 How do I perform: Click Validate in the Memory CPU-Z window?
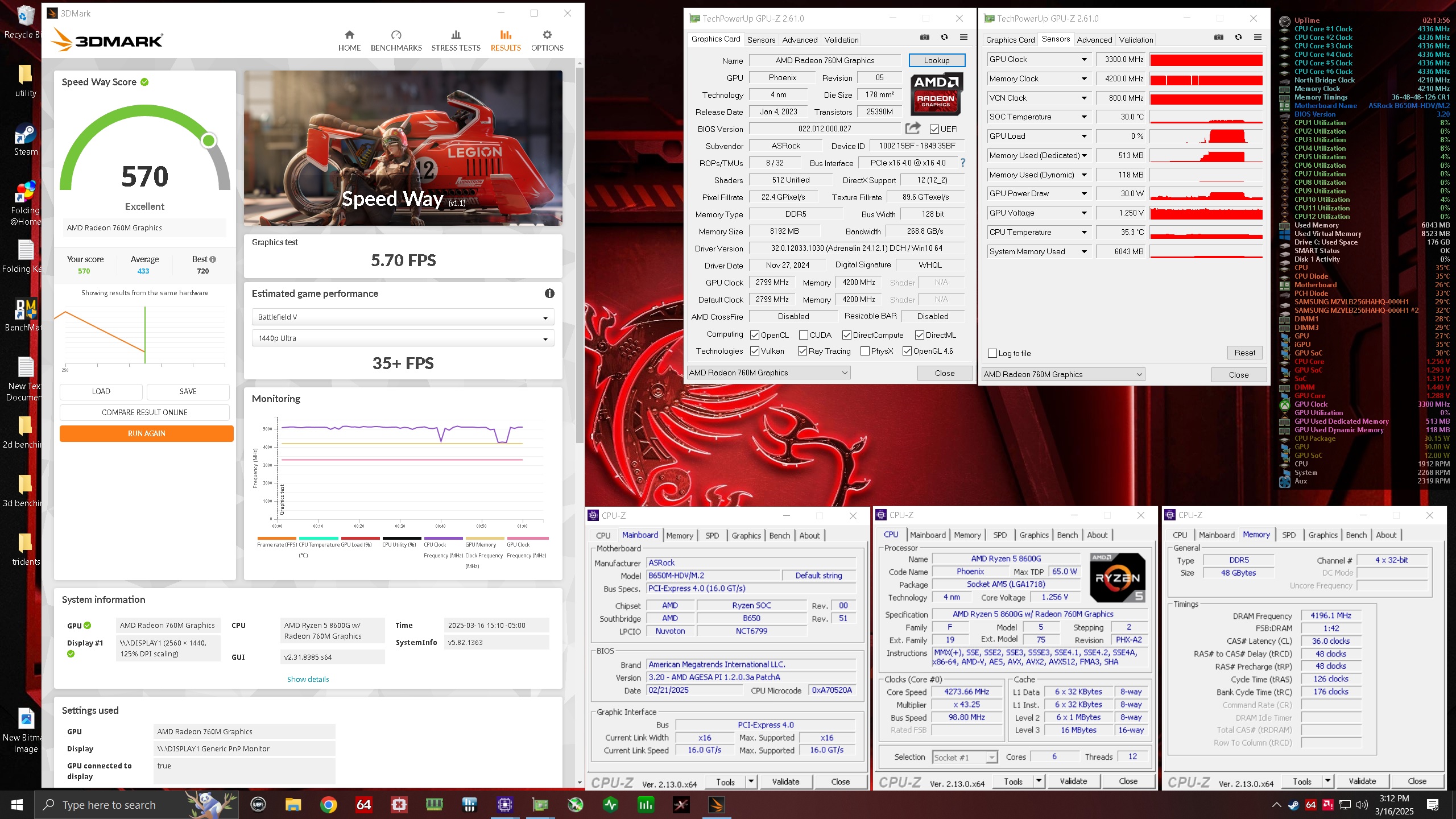(x=1362, y=781)
